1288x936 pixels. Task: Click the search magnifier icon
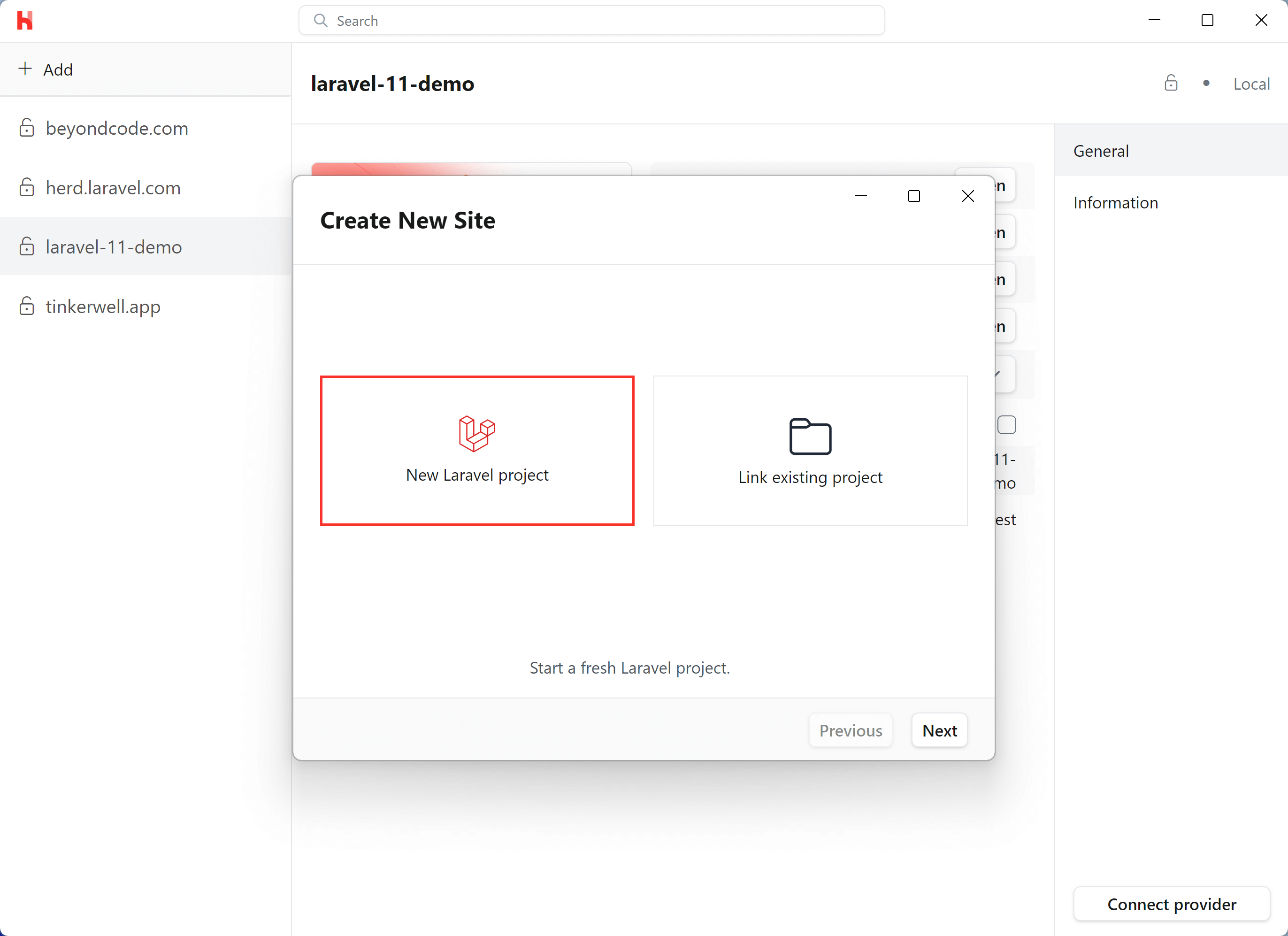(x=321, y=21)
